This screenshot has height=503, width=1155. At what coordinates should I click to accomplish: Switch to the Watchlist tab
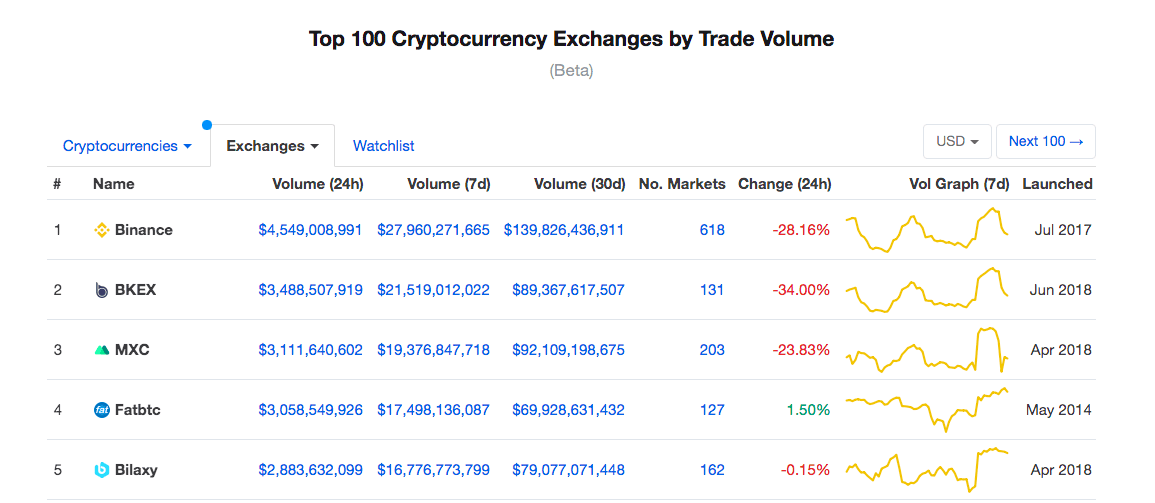(383, 146)
